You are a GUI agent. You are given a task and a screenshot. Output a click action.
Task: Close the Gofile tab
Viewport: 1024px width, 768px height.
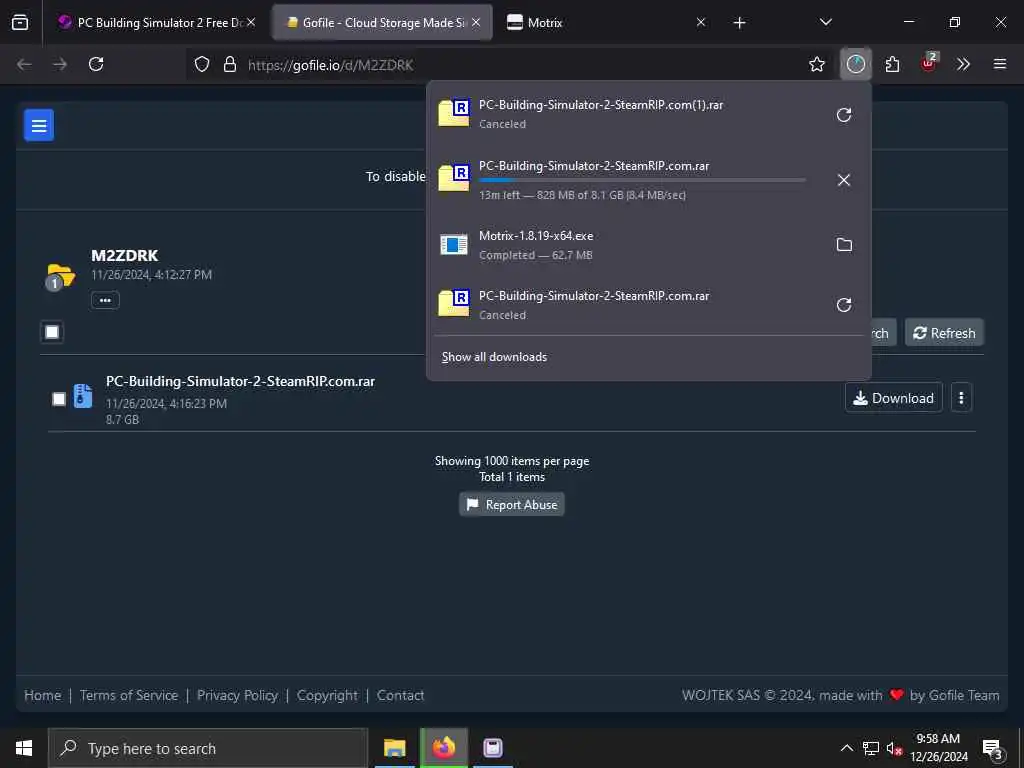point(476,22)
